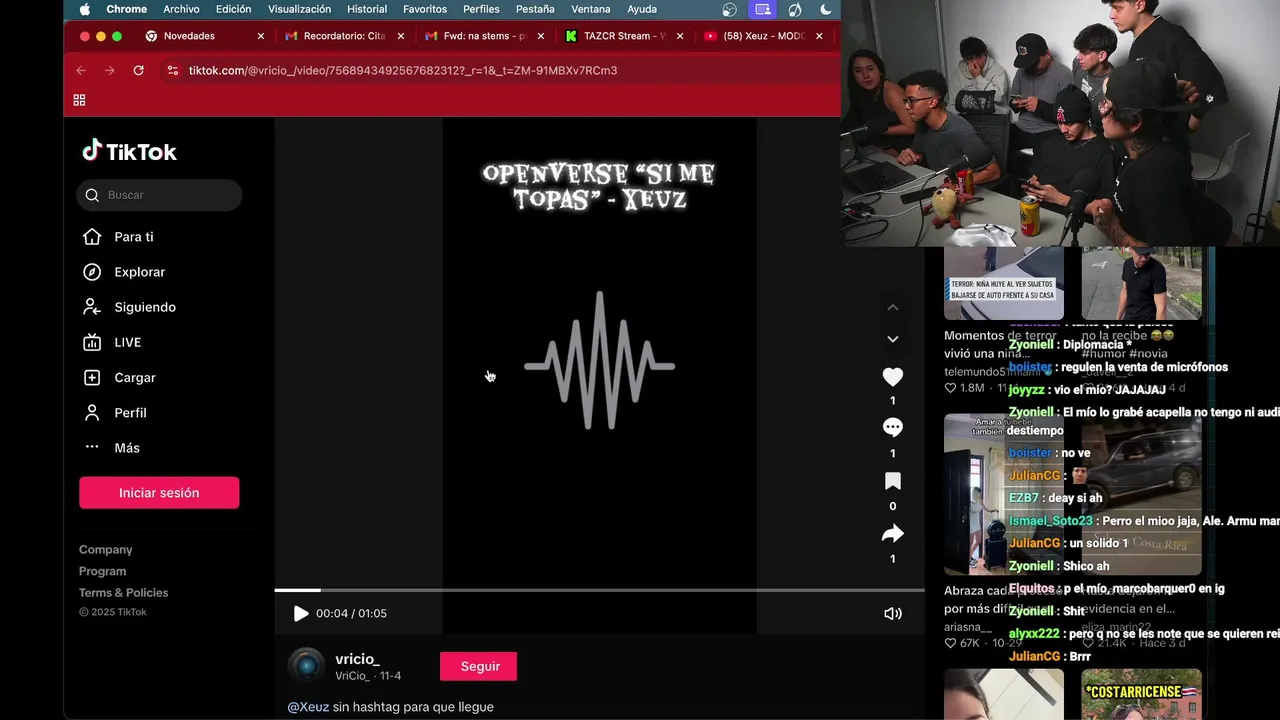Close the Novedades tab
The height and width of the screenshot is (720, 1280).
click(261, 36)
